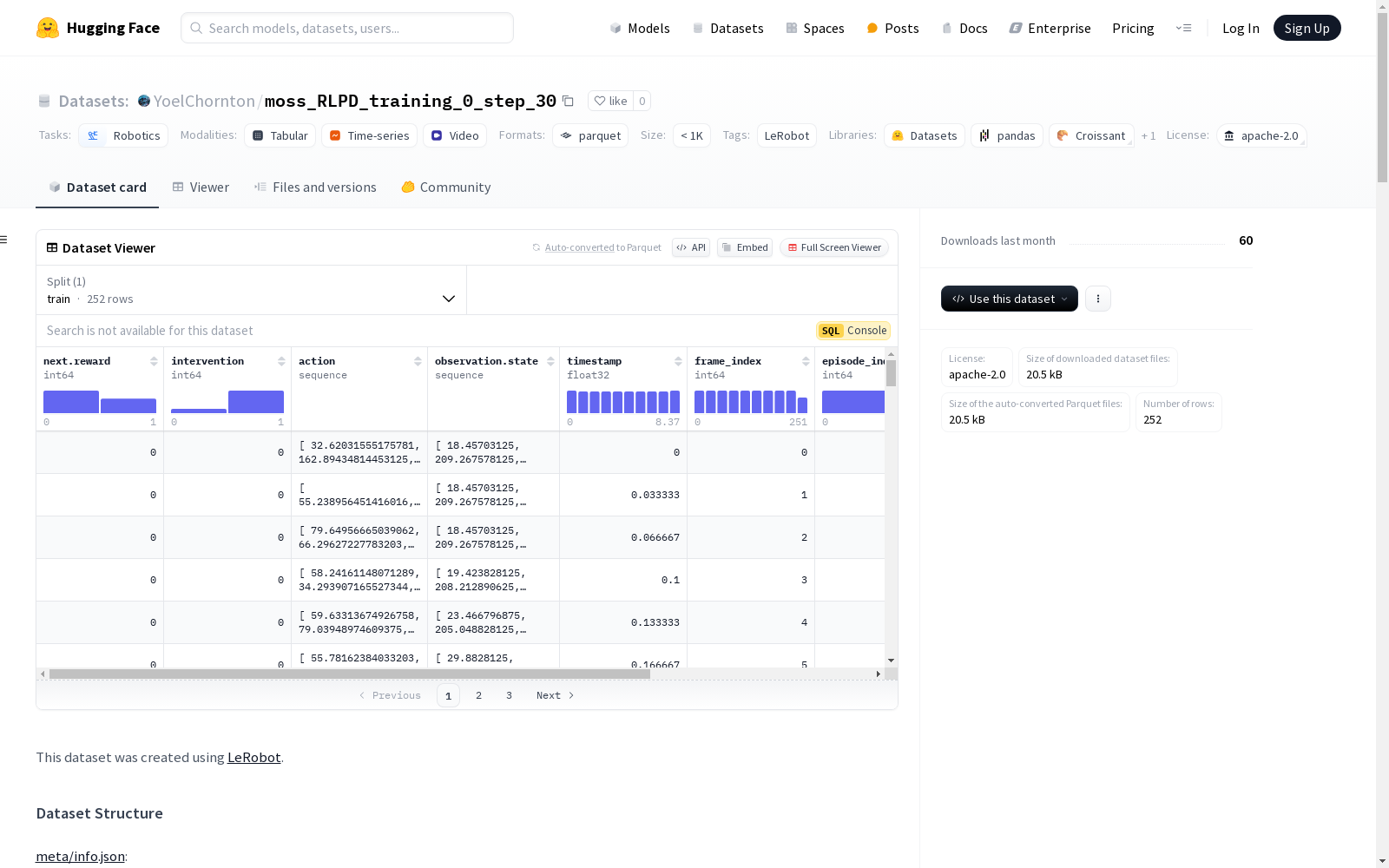
Task: Go to page 2 of table
Action: point(478,695)
